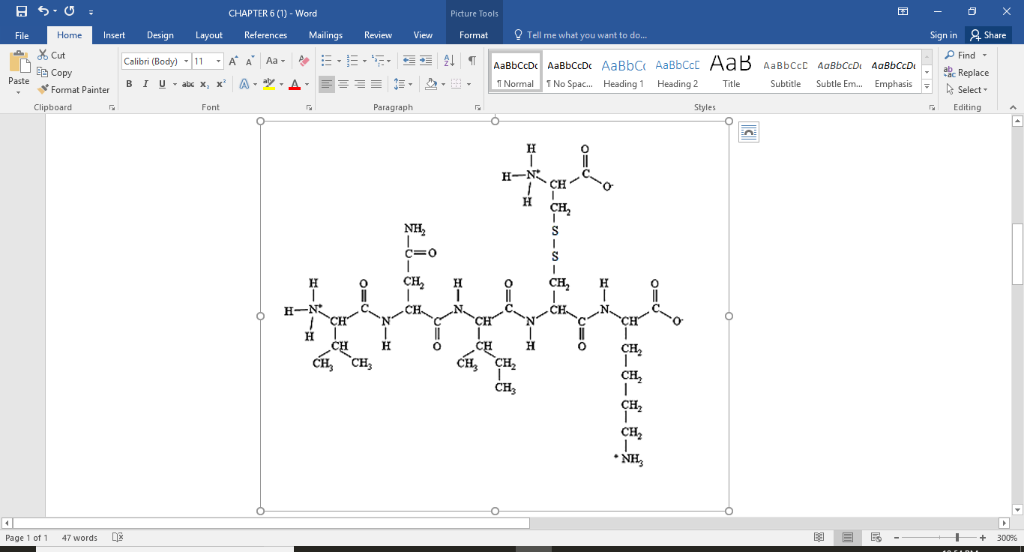Apply the Title style
Image resolution: width=1024 pixels, height=552 pixels.
click(731, 72)
